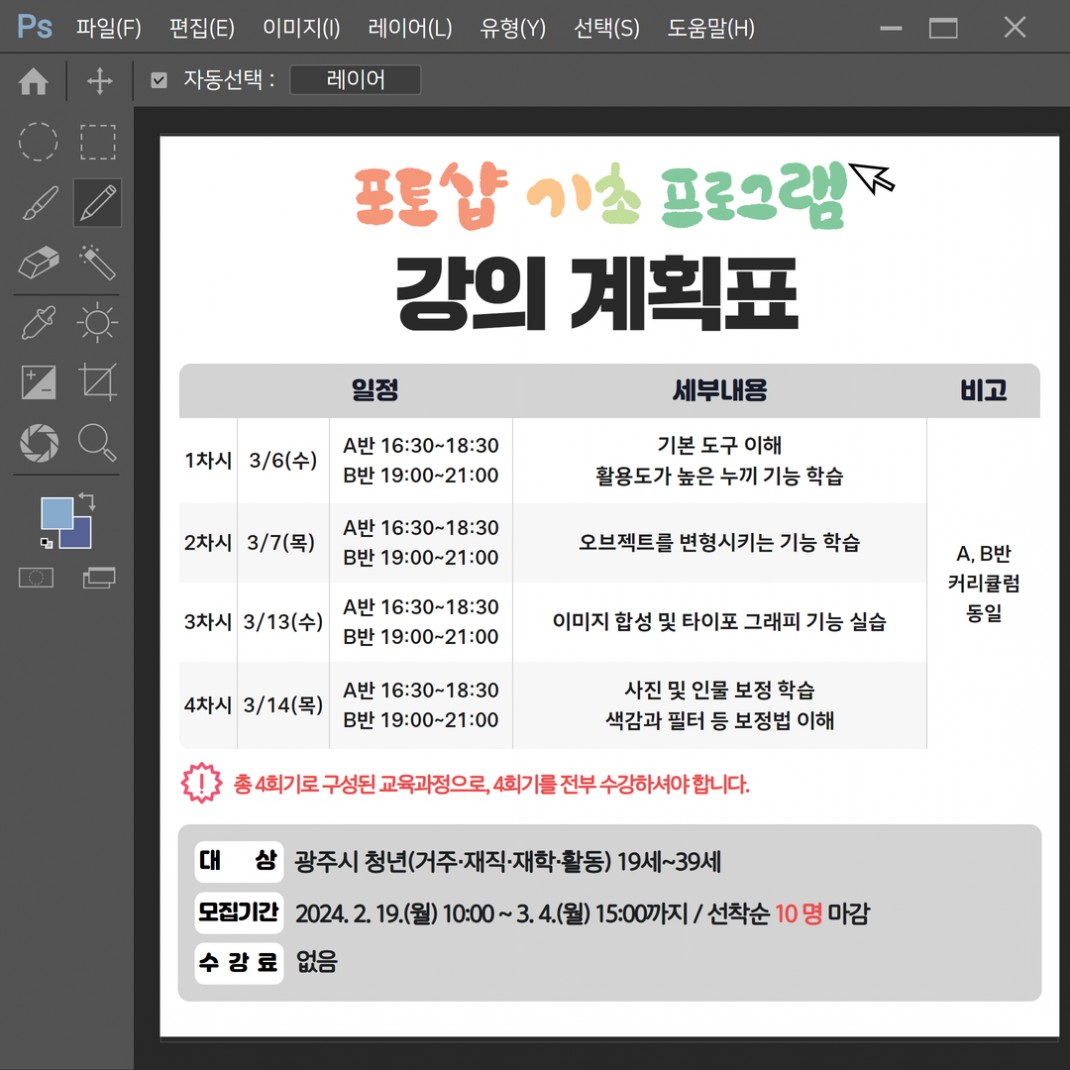Click the red exclamation warning badge

tap(201, 783)
